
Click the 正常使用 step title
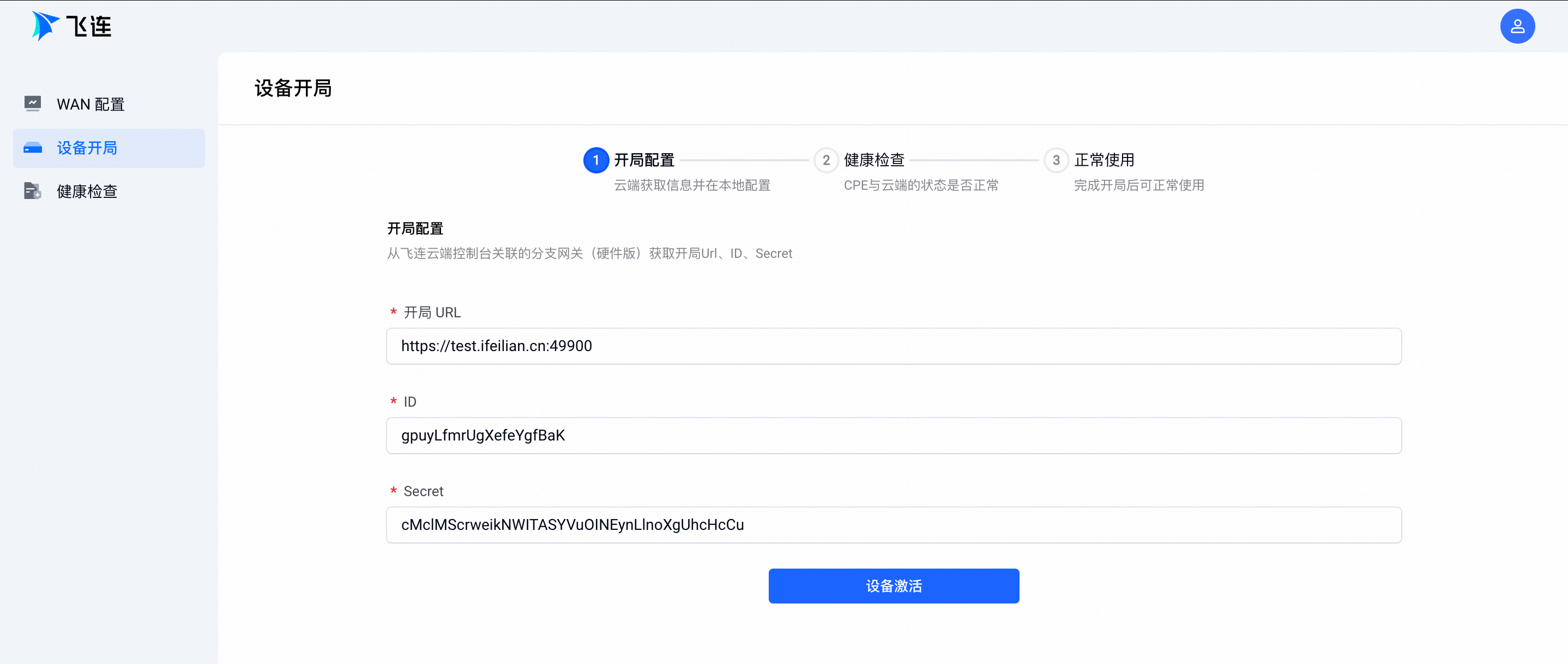point(1104,160)
